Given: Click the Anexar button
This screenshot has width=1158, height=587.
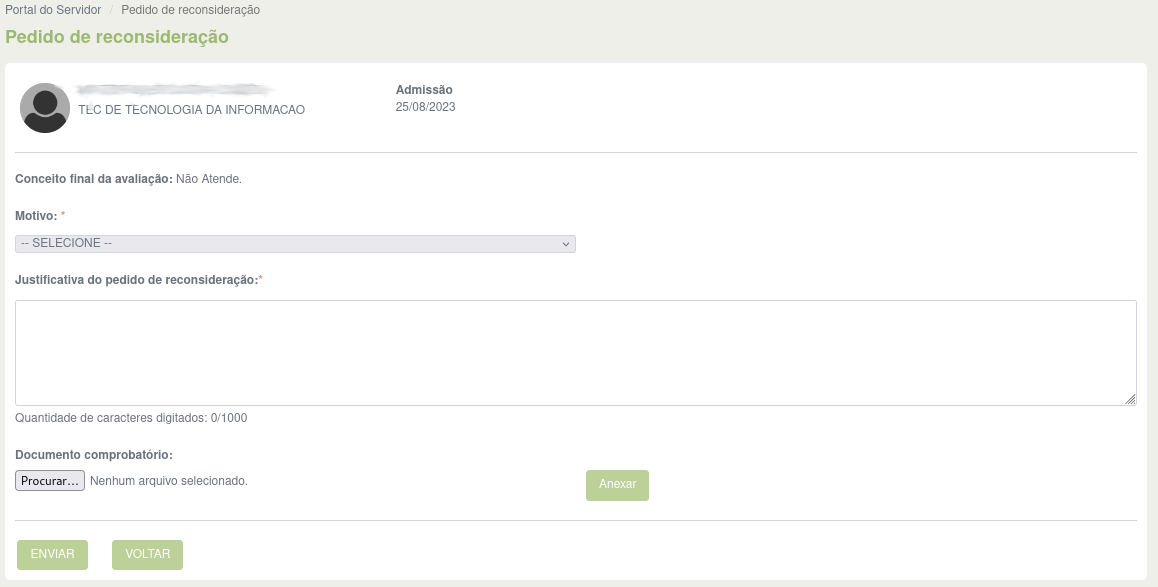Looking at the screenshot, I should 617,485.
